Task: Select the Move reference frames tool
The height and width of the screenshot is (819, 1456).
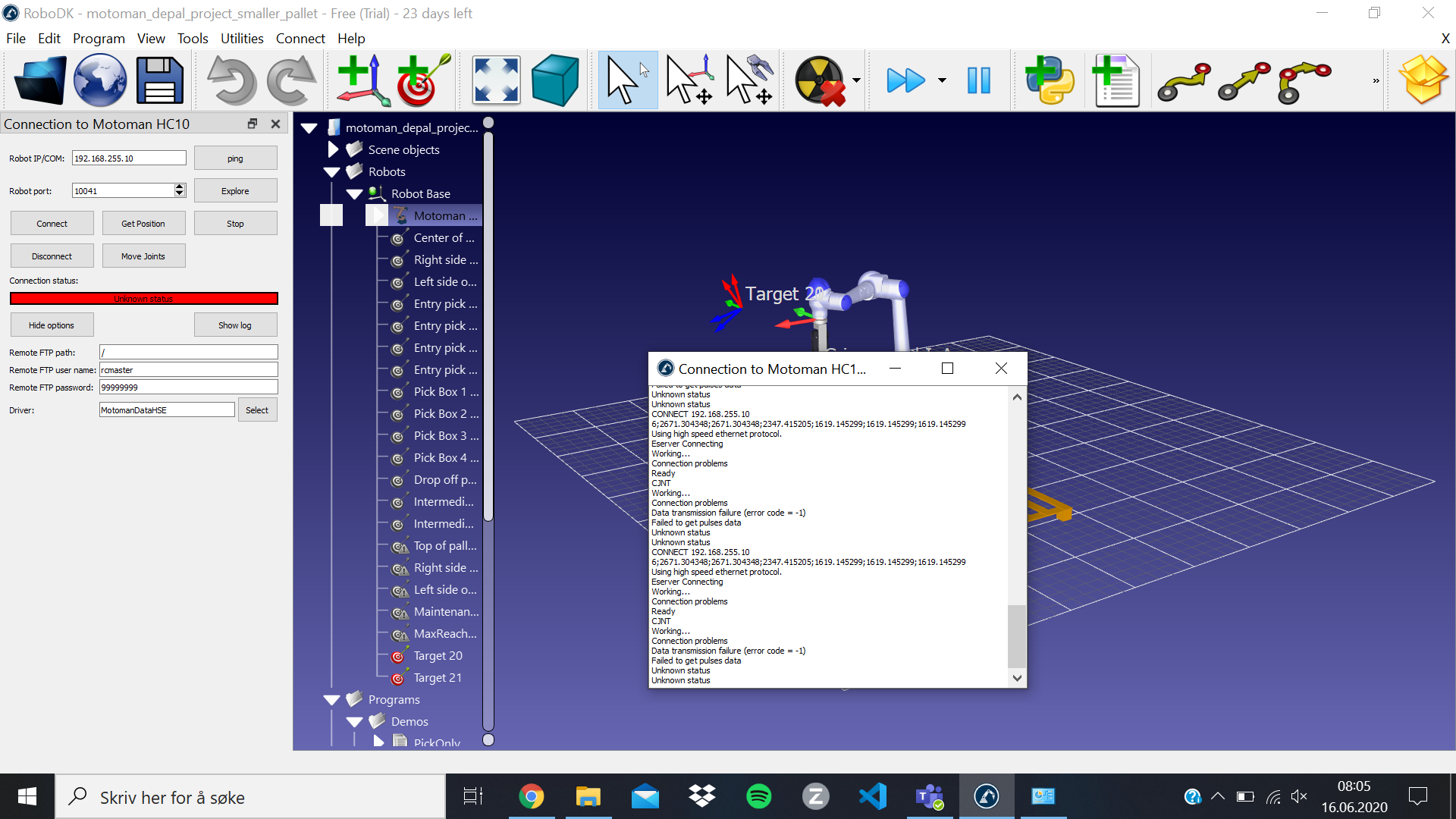Action: [689, 80]
